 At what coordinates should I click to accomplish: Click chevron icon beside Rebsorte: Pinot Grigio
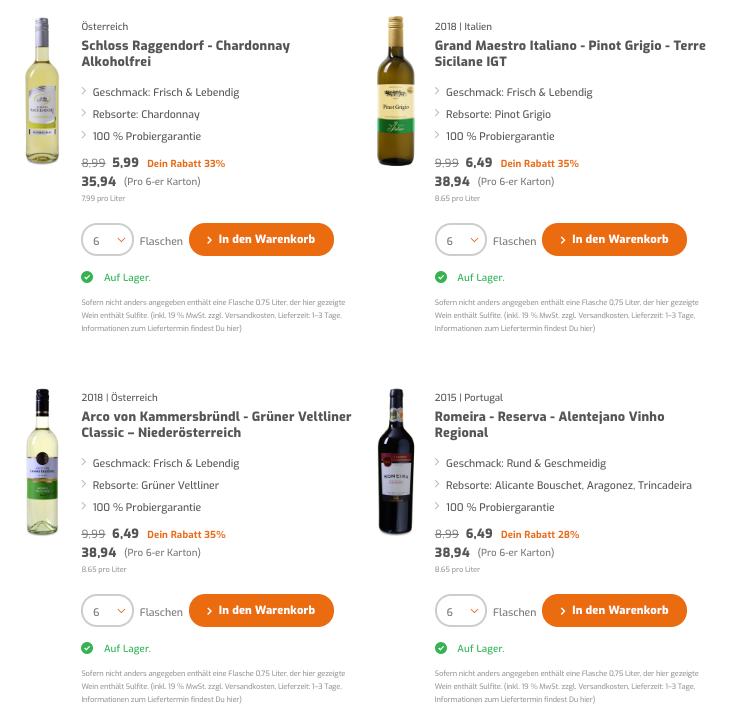438,114
